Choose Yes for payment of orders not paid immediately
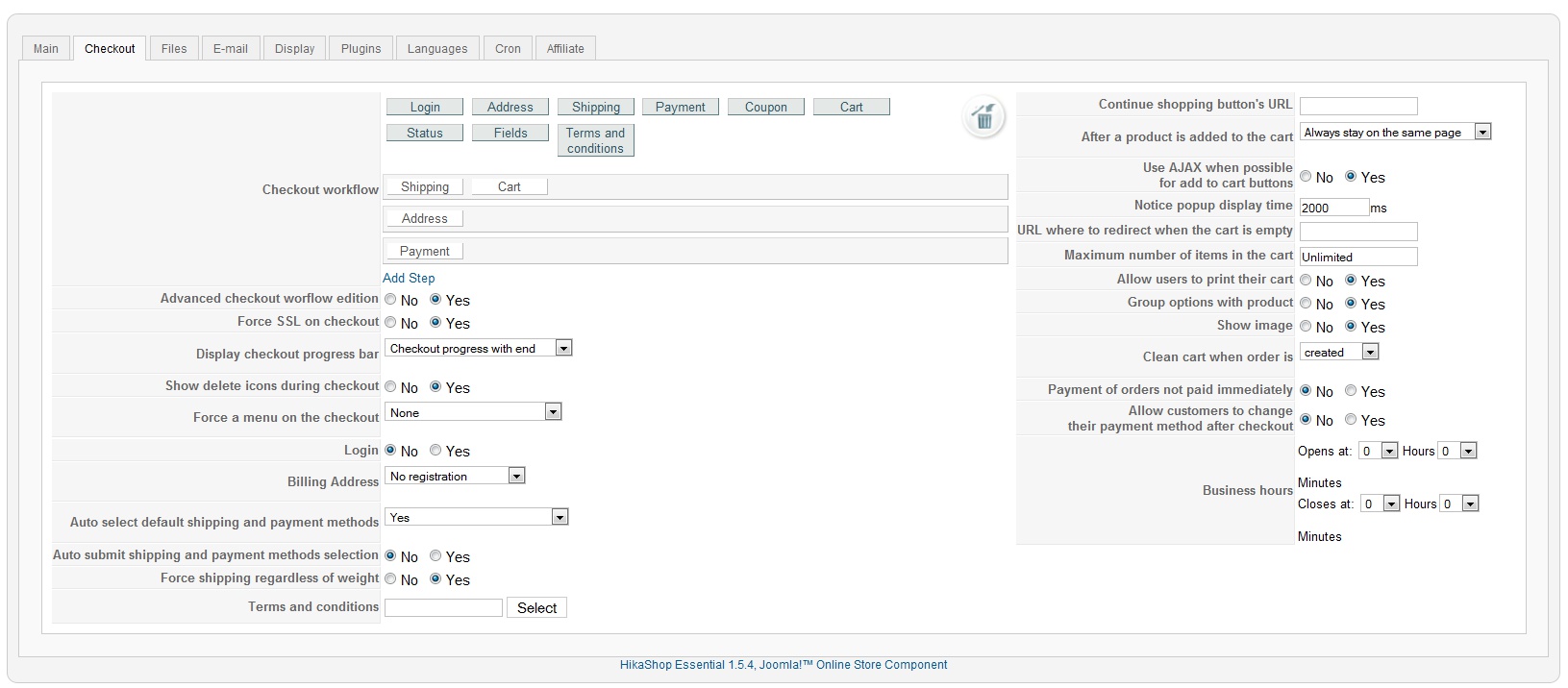The image size is (1568, 688). 1351,391
